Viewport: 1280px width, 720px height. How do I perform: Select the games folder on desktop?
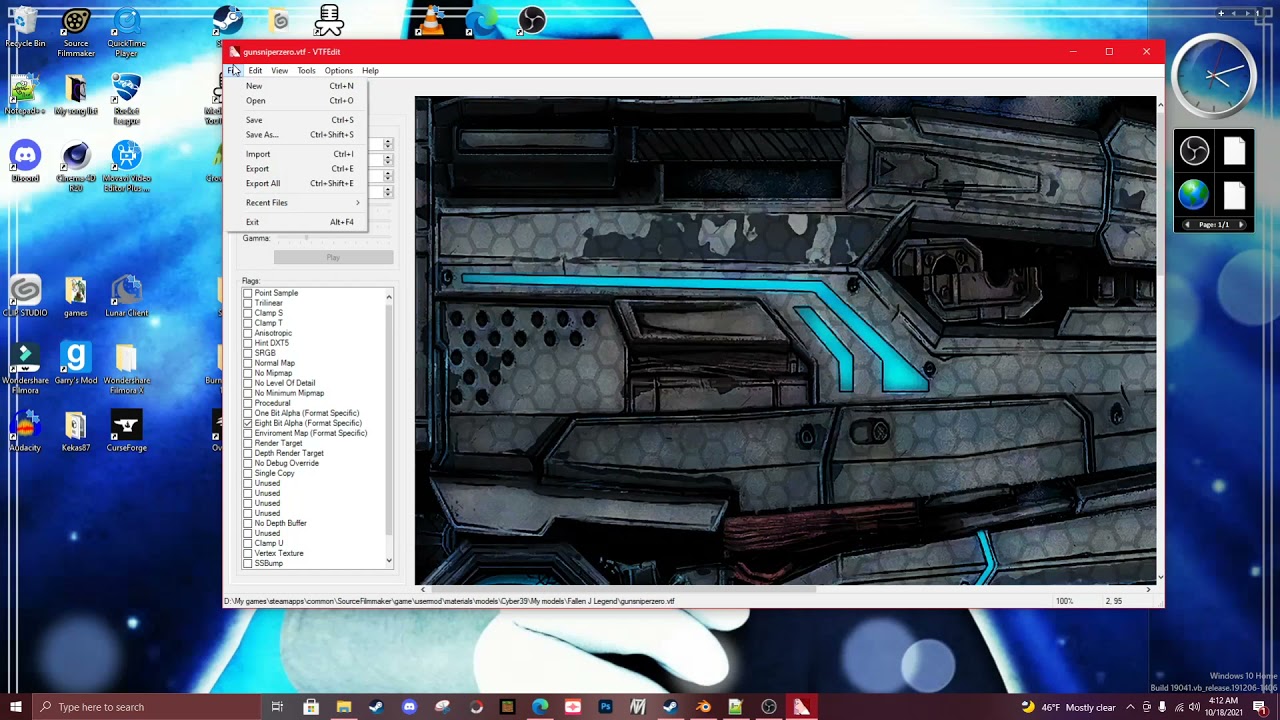click(76, 297)
